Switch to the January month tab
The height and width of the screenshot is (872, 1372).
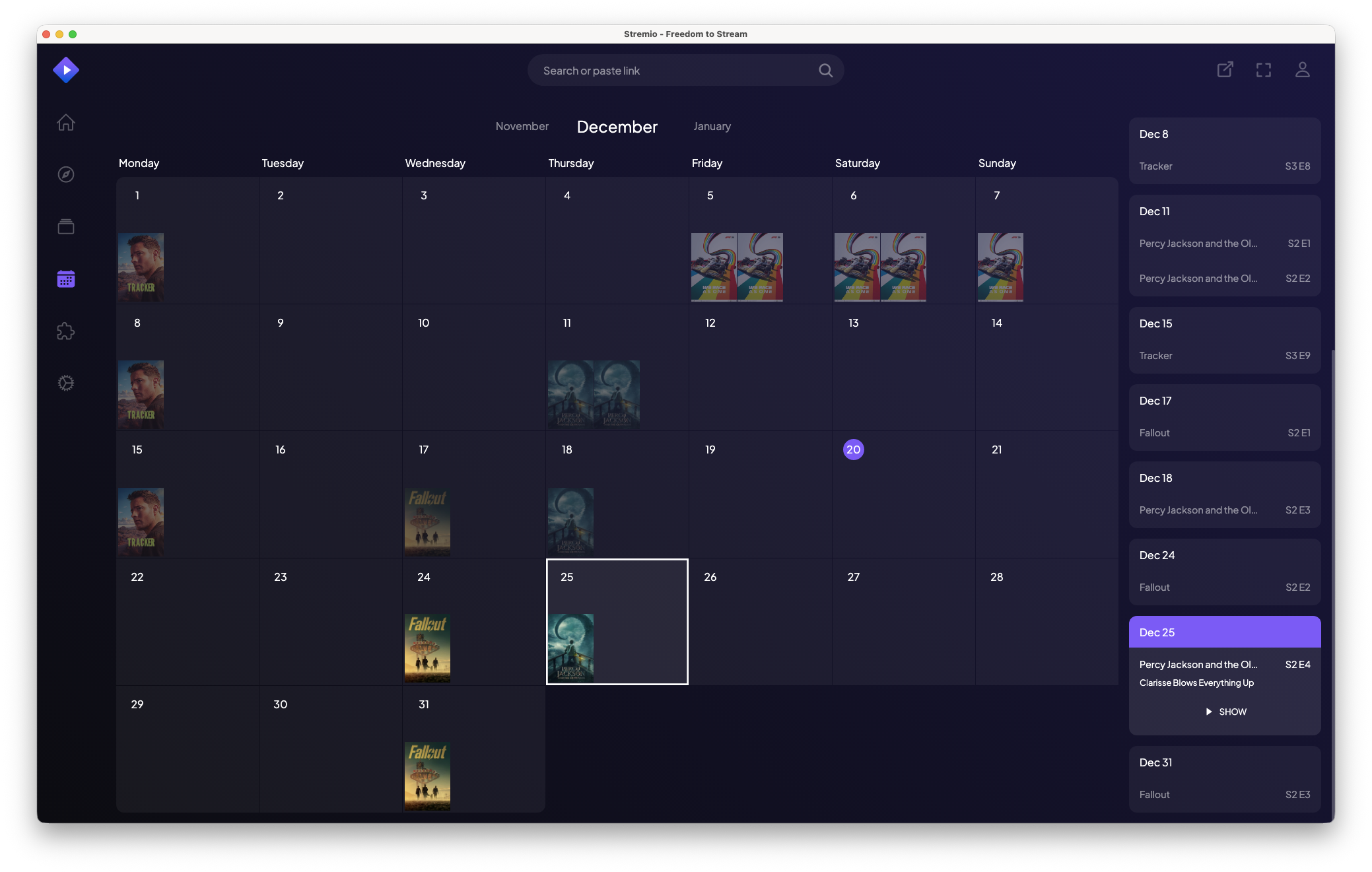(x=712, y=126)
